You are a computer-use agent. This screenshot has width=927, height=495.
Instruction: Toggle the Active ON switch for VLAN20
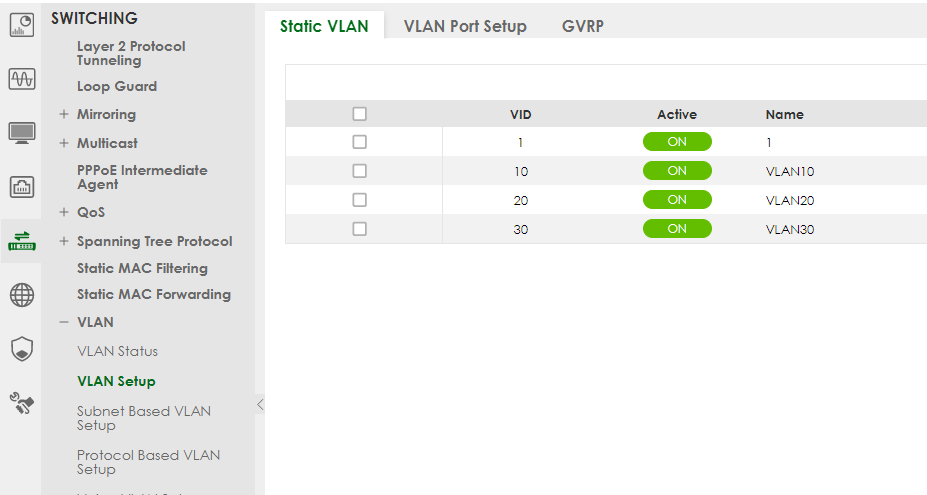click(677, 200)
